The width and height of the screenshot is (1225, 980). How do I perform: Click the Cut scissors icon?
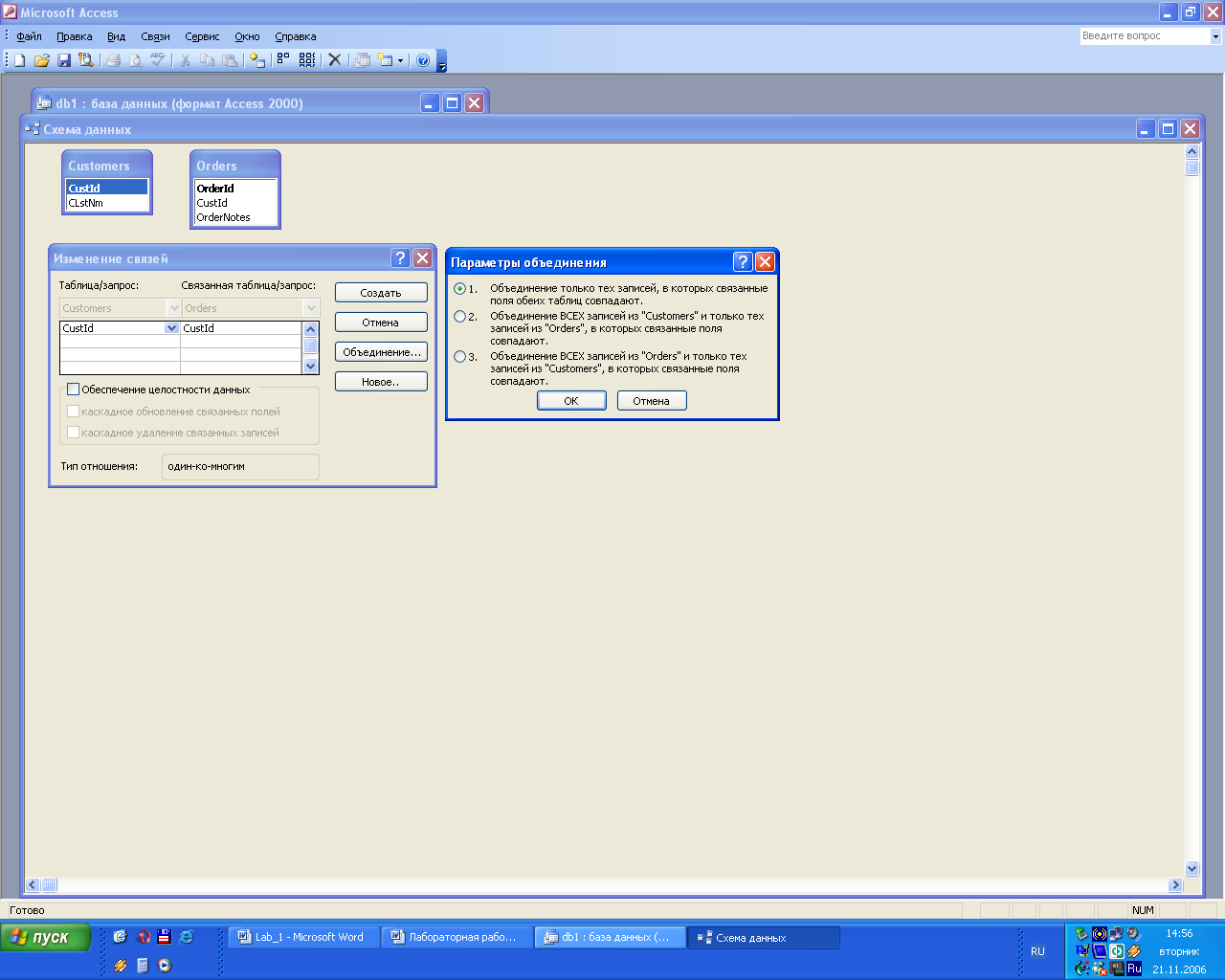[x=185, y=59]
